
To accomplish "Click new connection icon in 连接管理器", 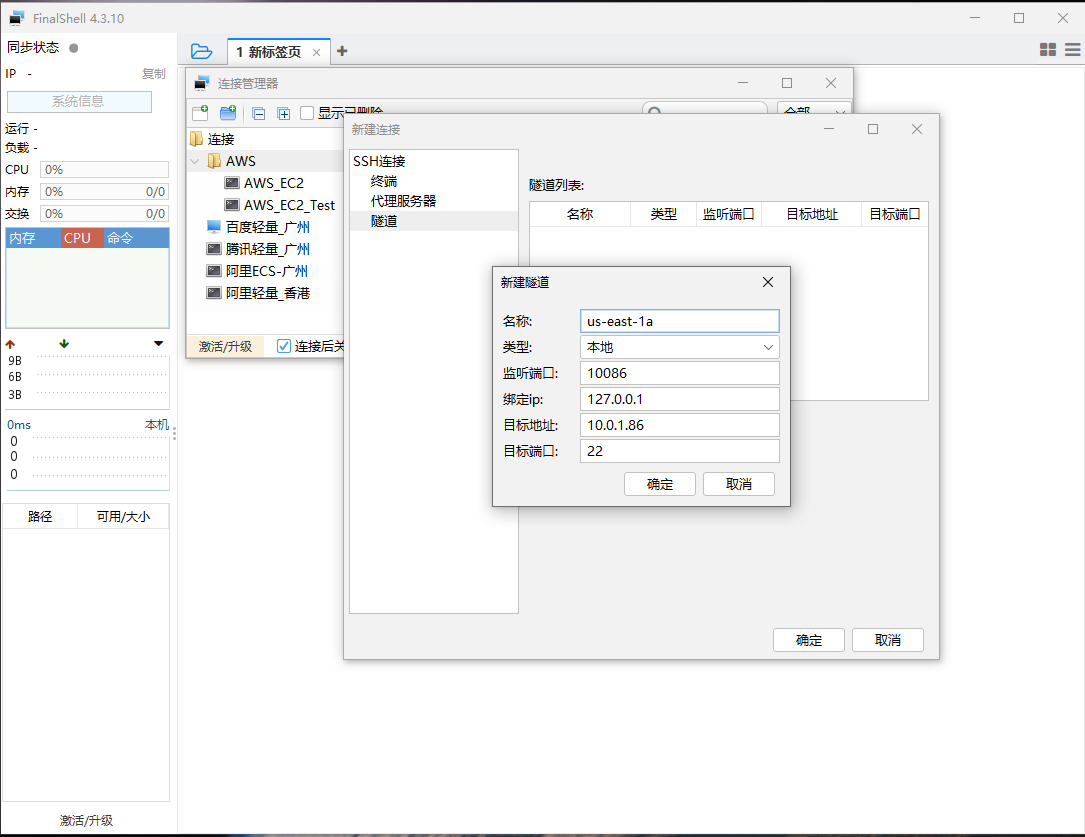I will click(200, 113).
